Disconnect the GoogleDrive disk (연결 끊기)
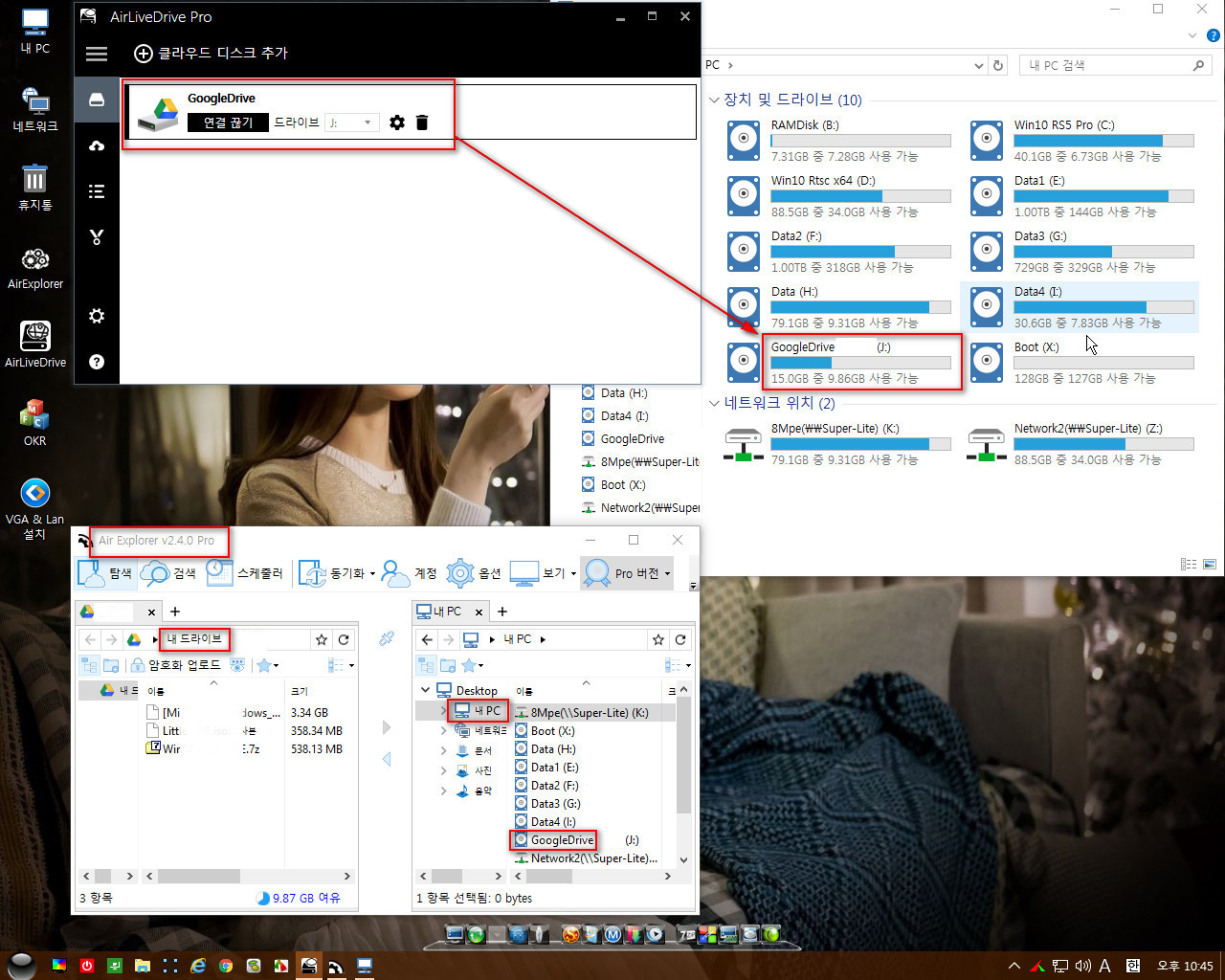Image resolution: width=1225 pixels, height=980 pixels. click(228, 122)
